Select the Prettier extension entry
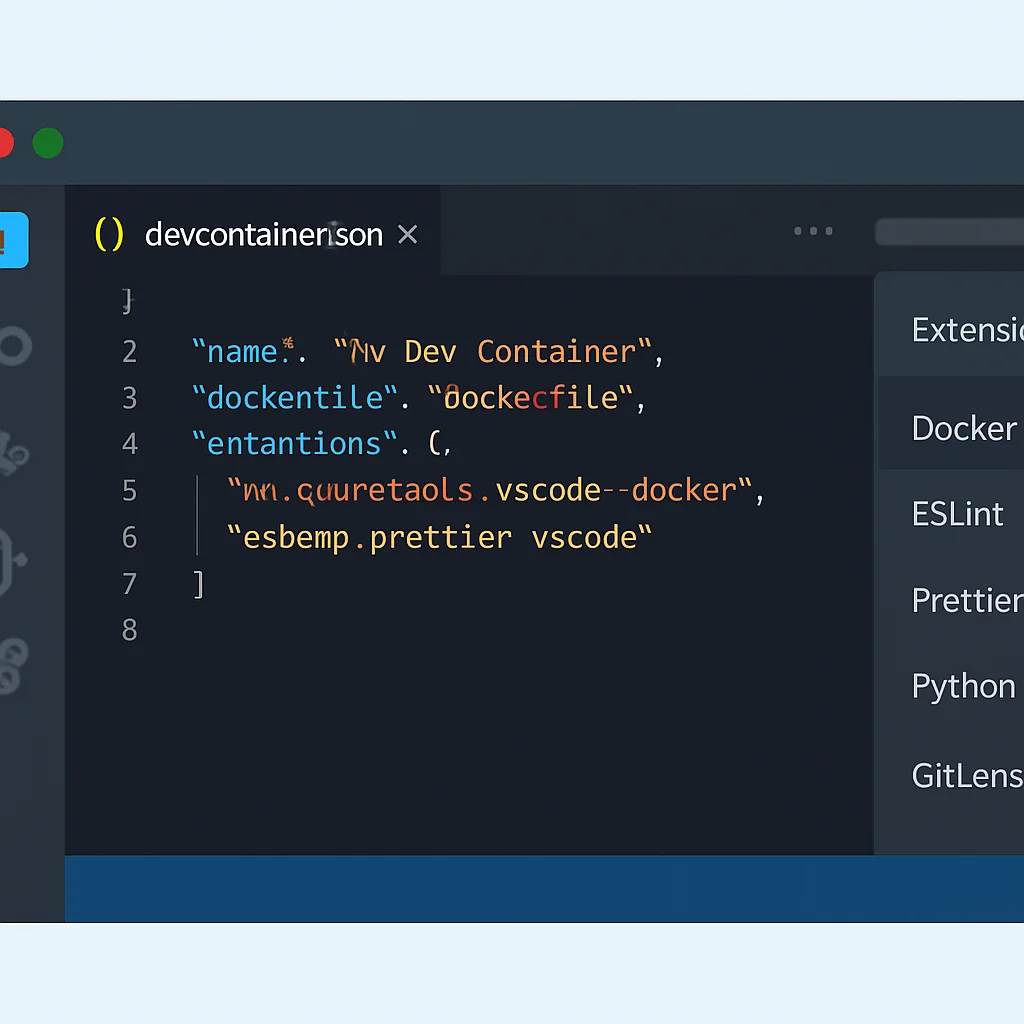Viewport: 1024px width, 1024px height. [x=968, y=600]
